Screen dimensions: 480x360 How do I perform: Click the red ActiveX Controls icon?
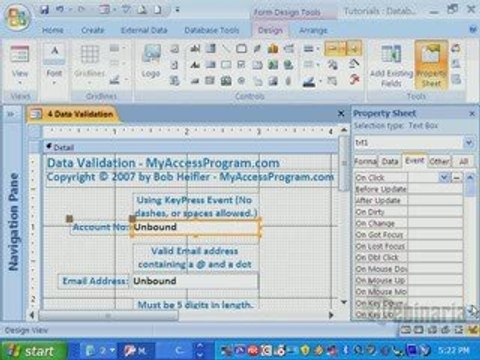click(355, 80)
